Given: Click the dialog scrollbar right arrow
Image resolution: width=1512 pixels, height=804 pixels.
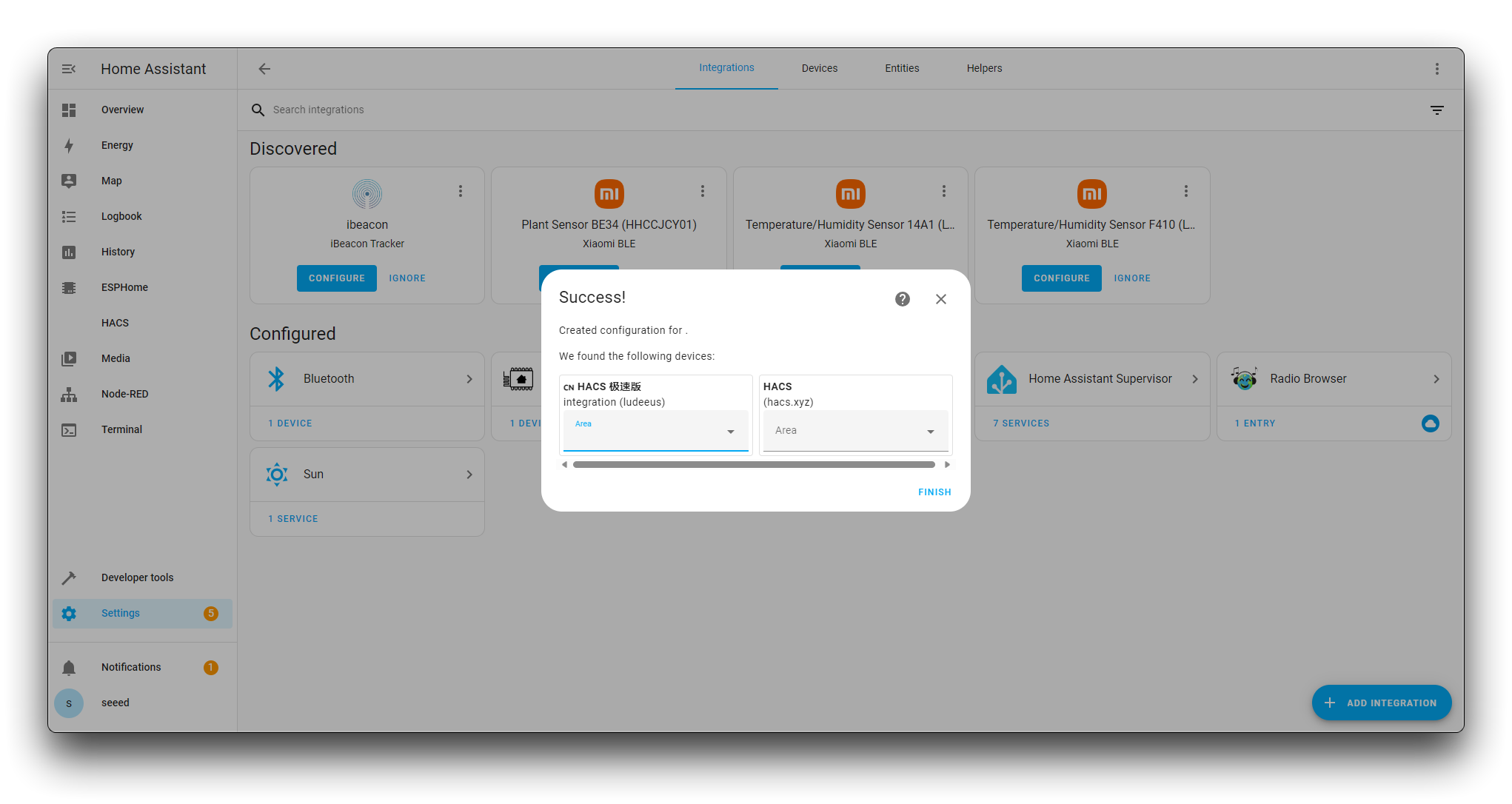Looking at the screenshot, I should coord(947,465).
